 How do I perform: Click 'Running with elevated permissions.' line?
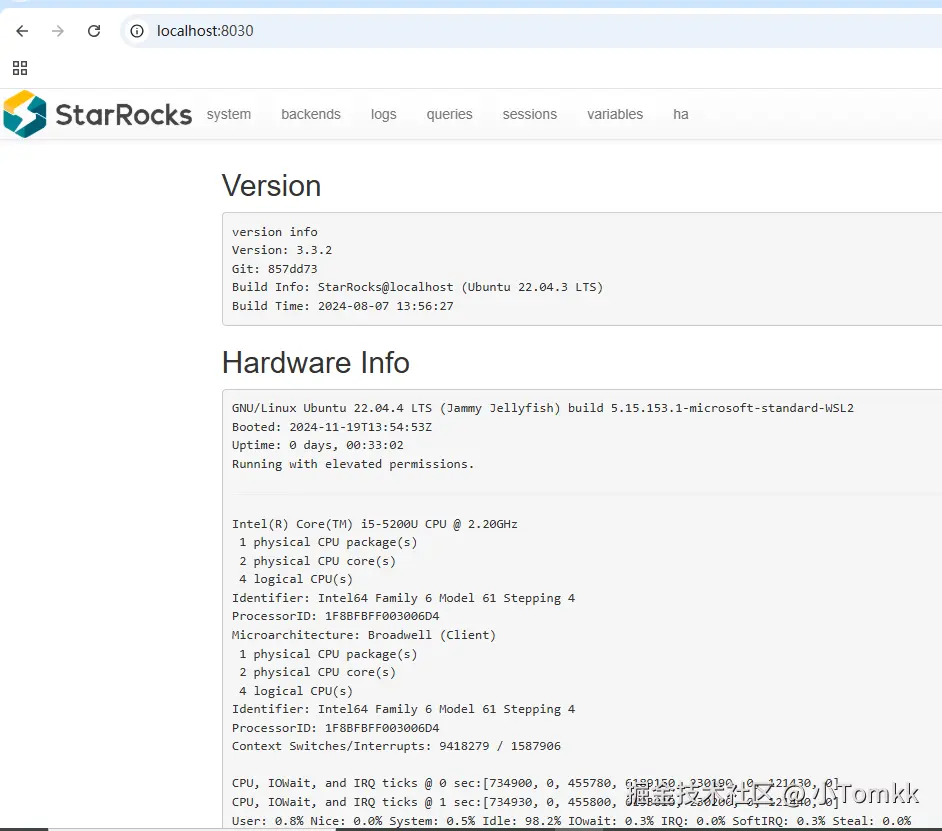point(353,464)
